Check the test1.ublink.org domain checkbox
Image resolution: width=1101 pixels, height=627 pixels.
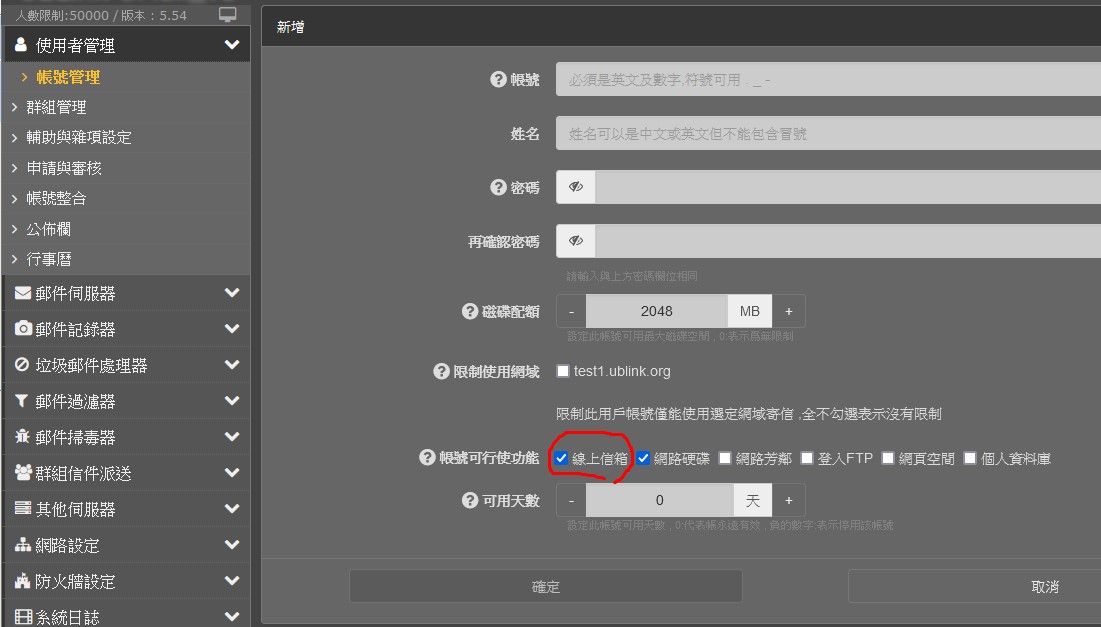click(564, 371)
